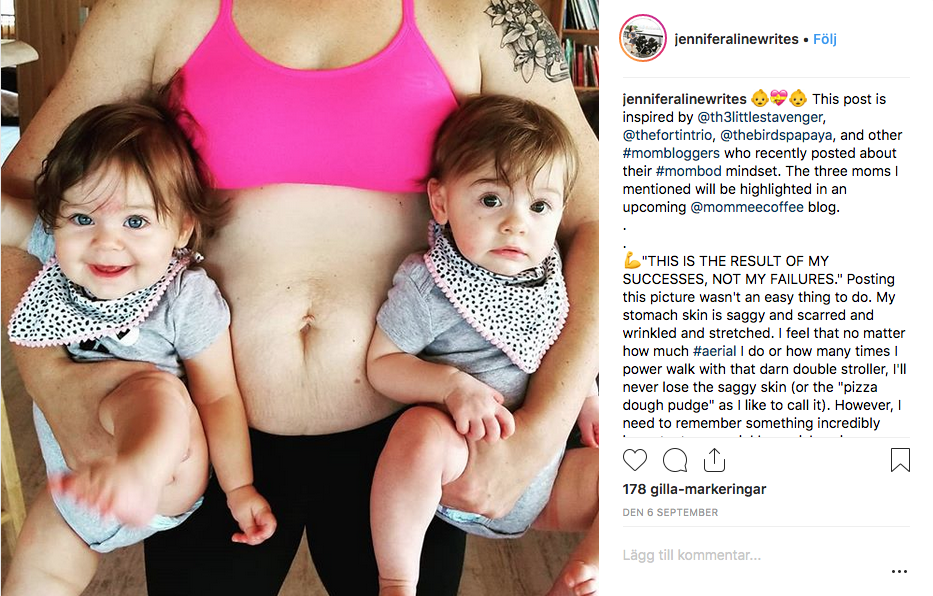Save post with bookmark icon
933x596 pixels.
tap(900, 460)
